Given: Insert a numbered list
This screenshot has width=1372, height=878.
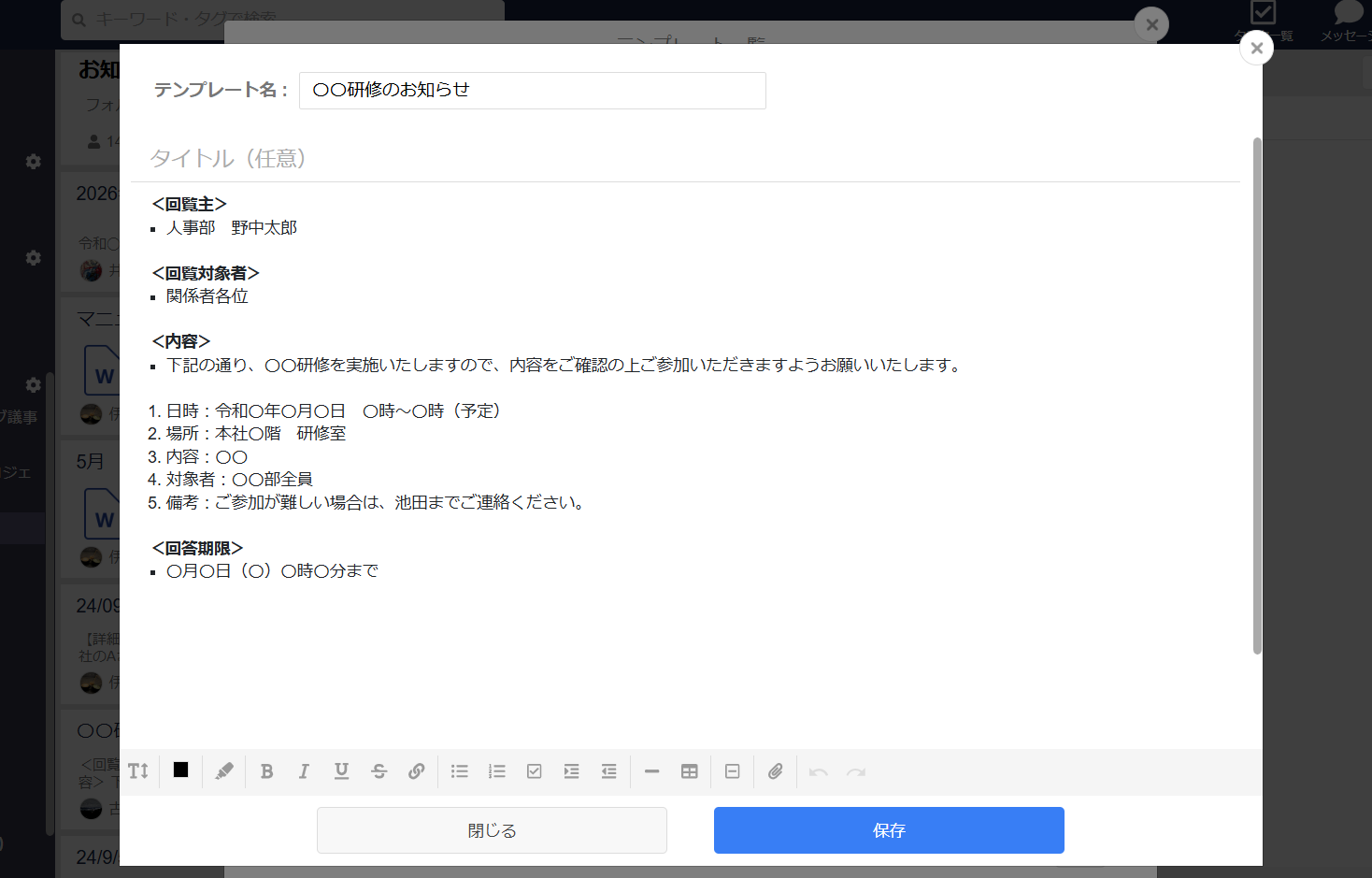Looking at the screenshot, I should [496, 771].
